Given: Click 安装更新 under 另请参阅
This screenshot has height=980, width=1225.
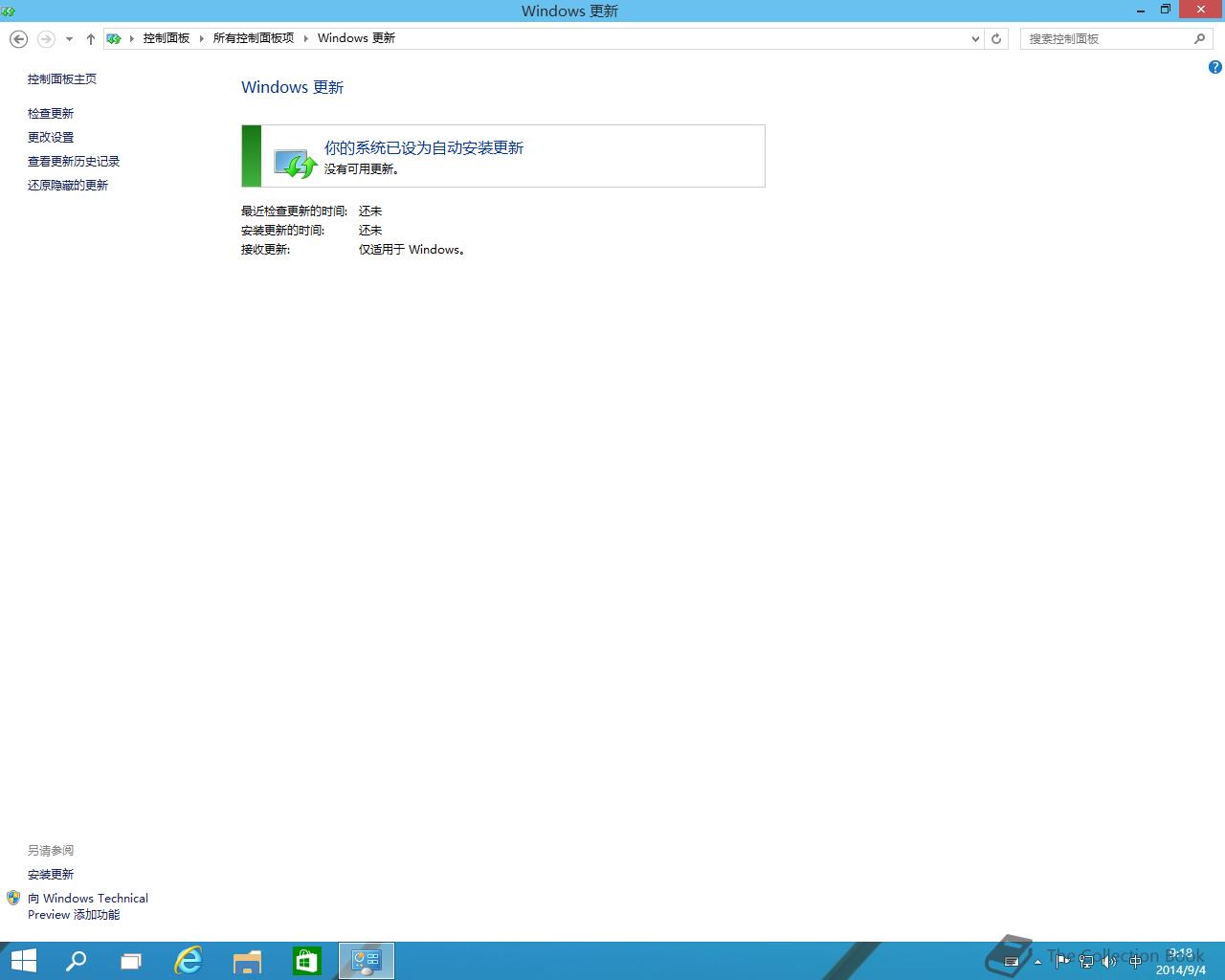Looking at the screenshot, I should point(51,875).
